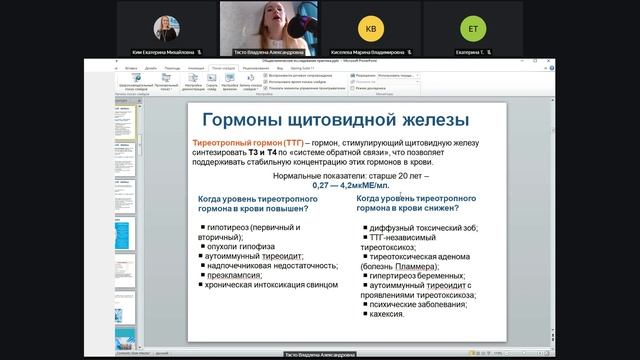
Task: Switch to Slide Sorter view in status bar
Action: [x=478, y=353]
